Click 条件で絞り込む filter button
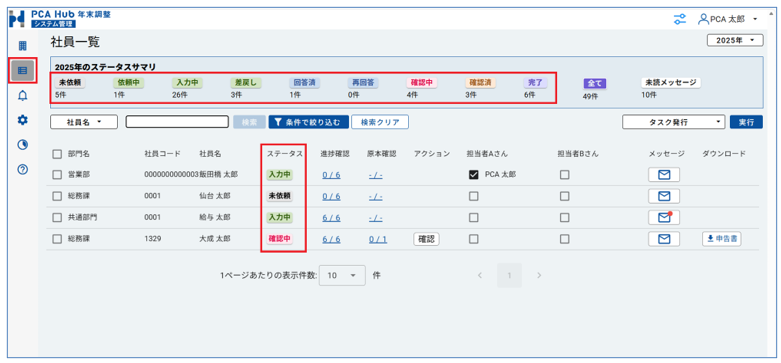 308,122
